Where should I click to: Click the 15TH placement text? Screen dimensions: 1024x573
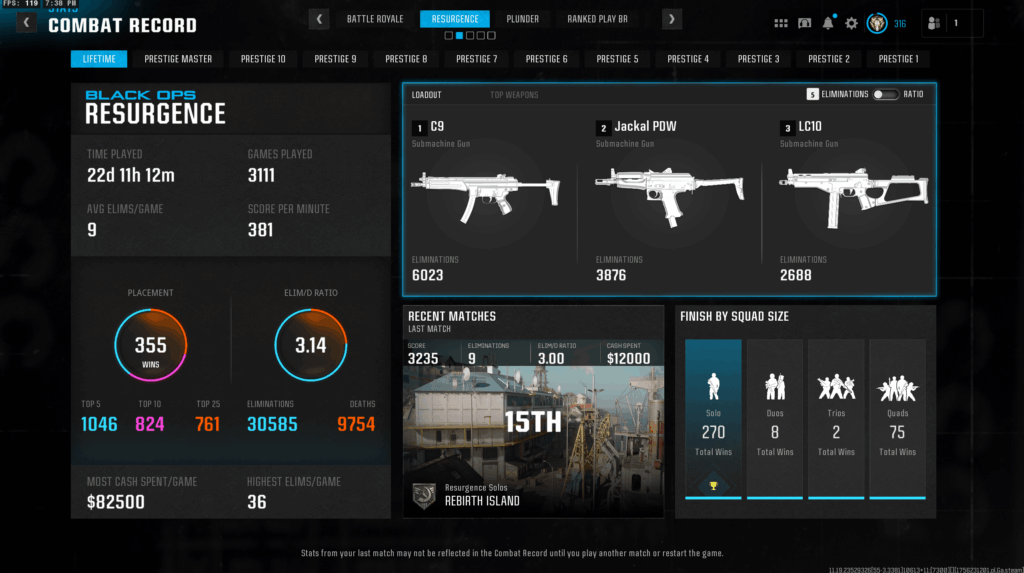pos(533,423)
